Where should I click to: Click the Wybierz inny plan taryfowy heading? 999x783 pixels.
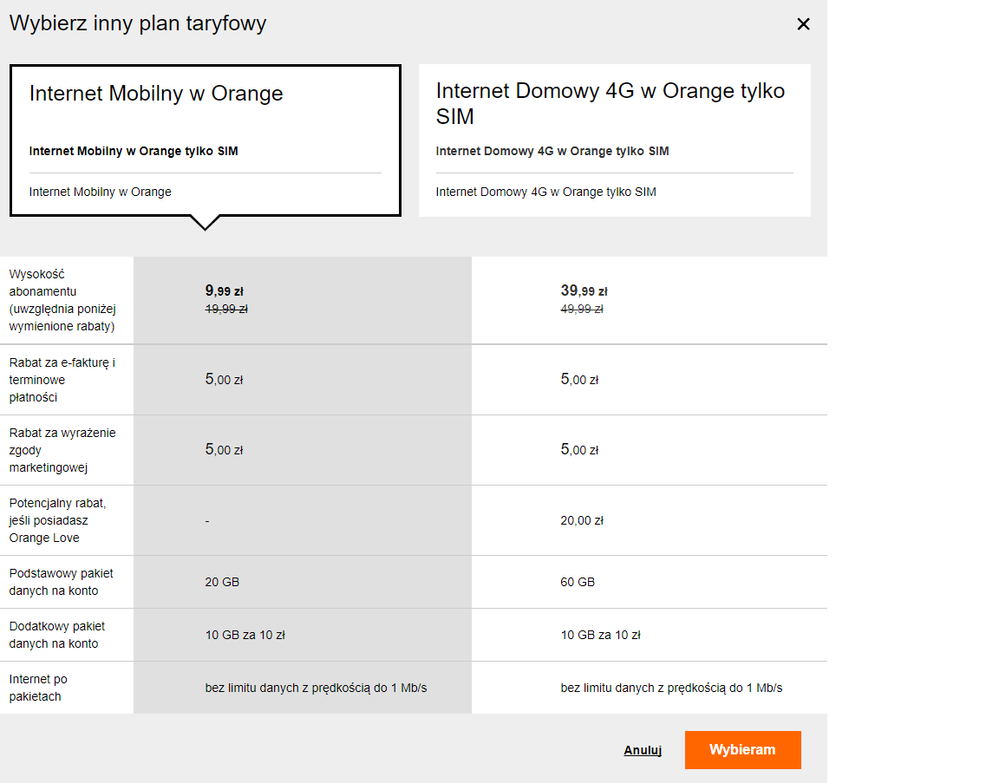(138, 23)
